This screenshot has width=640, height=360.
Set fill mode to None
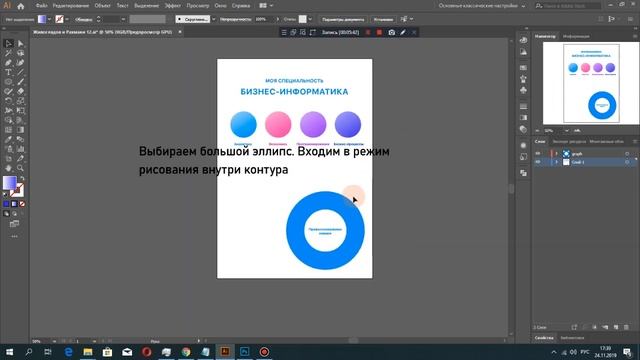[22, 204]
